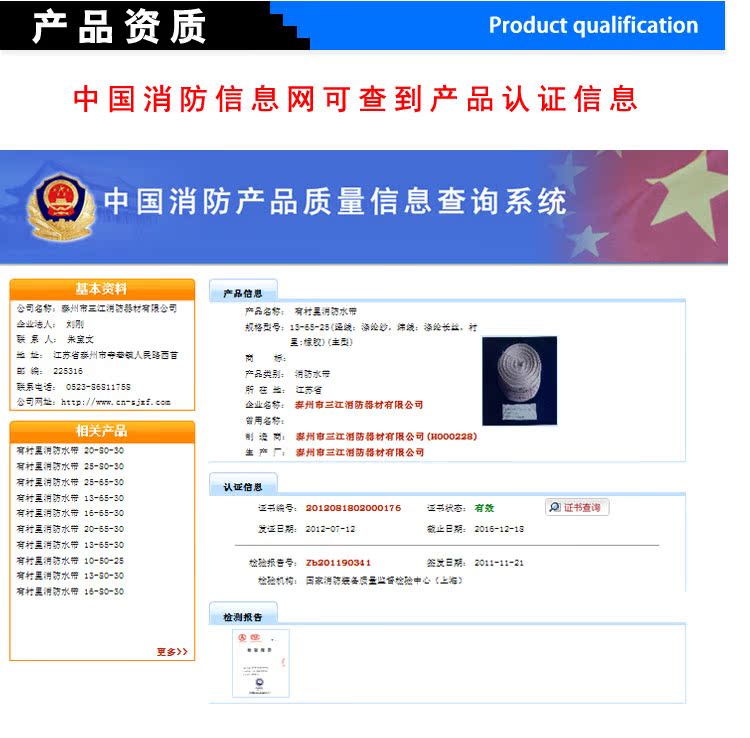Screen dimensions: 750x738
Task: Click the 基本资料 panel header
Action: [102, 289]
